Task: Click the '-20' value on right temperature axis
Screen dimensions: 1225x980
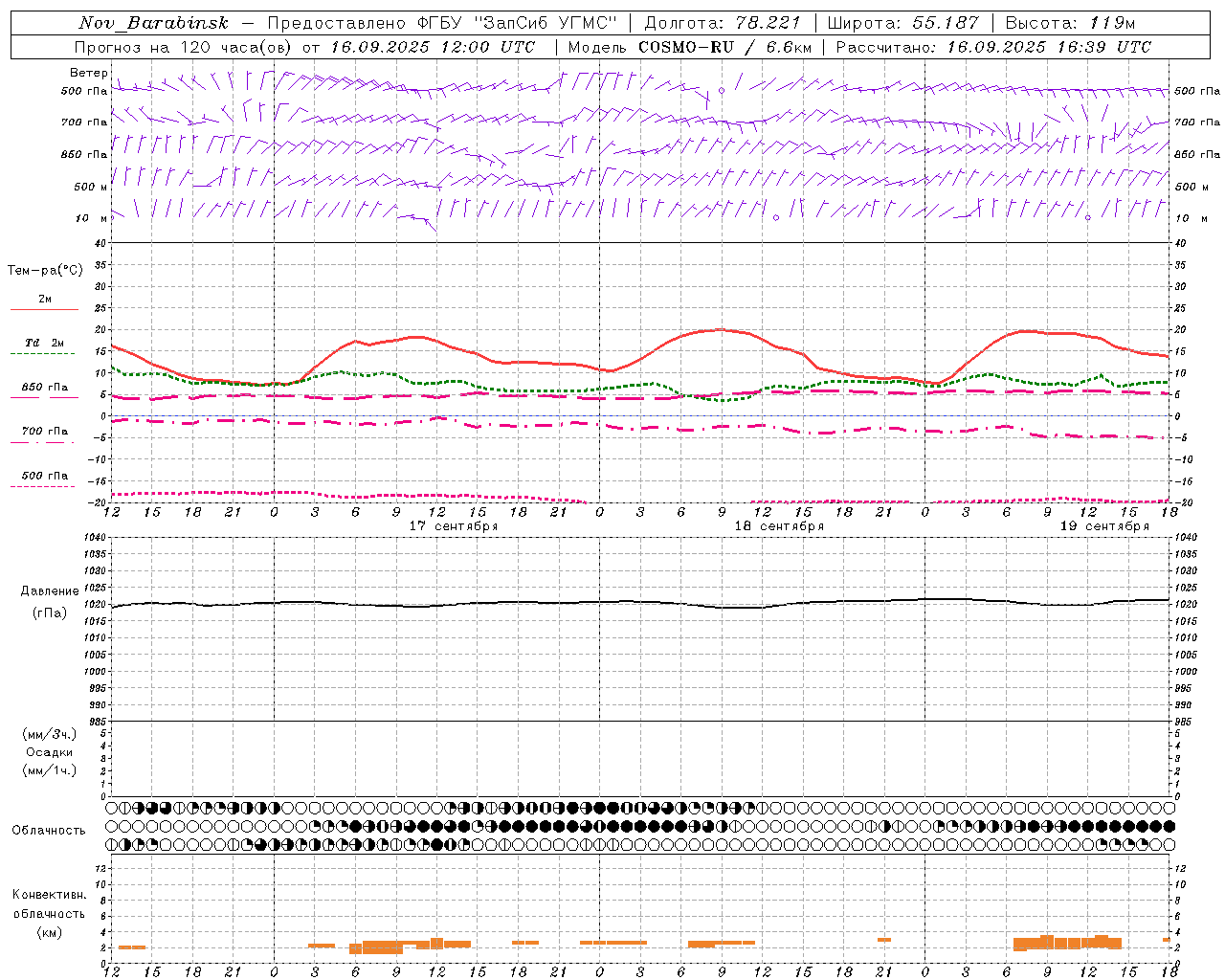Action: 1182,502
